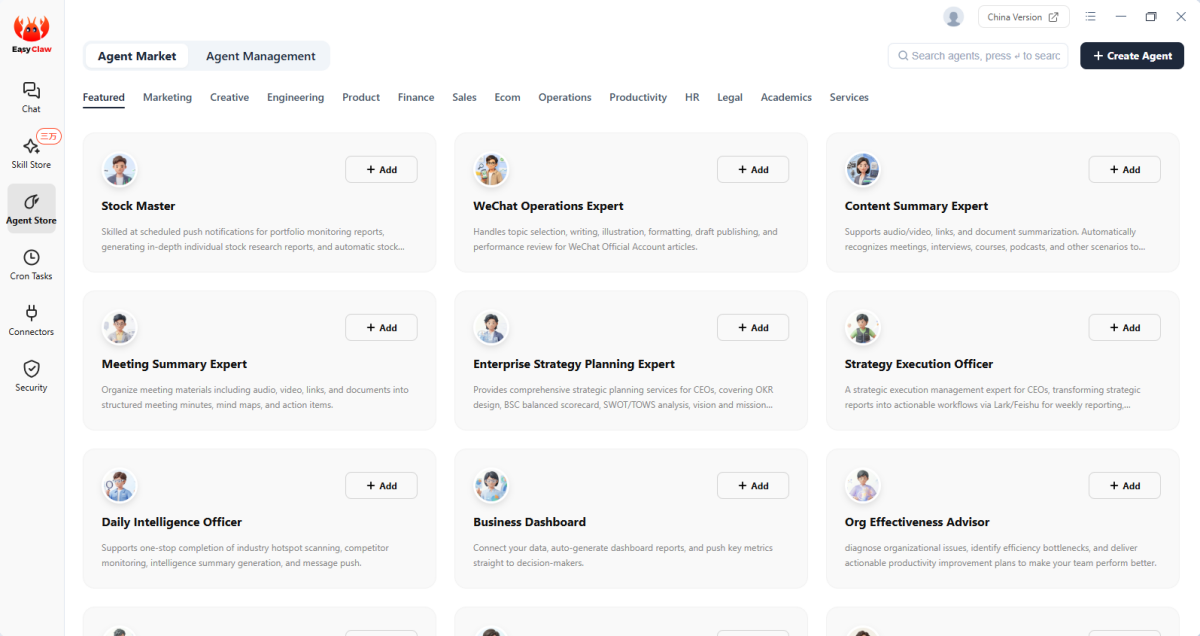The width and height of the screenshot is (1200, 636).
Task: Select the Agent Store sidebar icon
Action: (31, 202)
